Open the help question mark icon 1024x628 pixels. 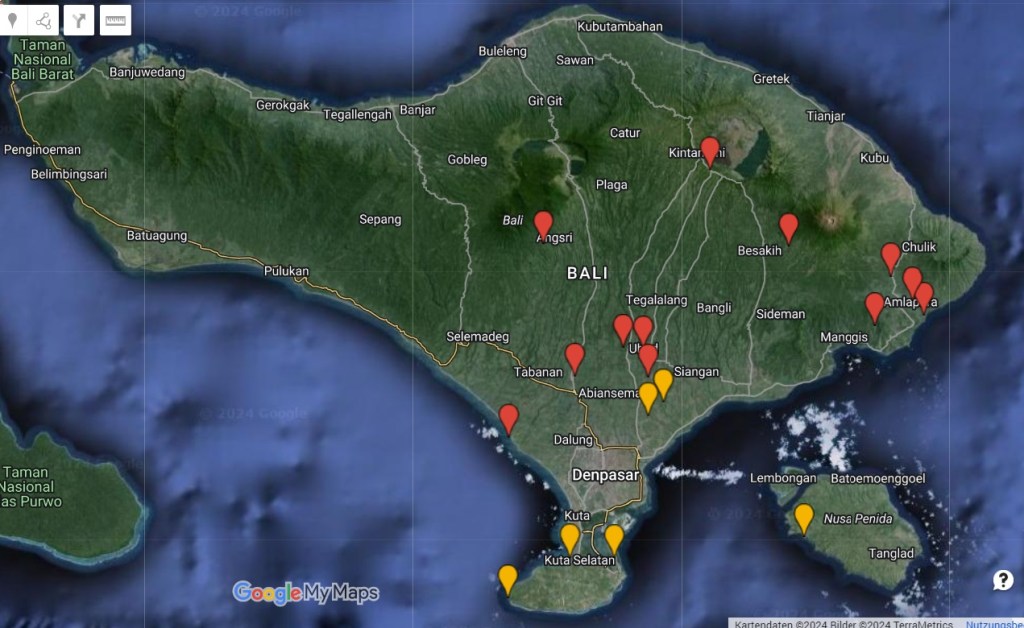1003,580
